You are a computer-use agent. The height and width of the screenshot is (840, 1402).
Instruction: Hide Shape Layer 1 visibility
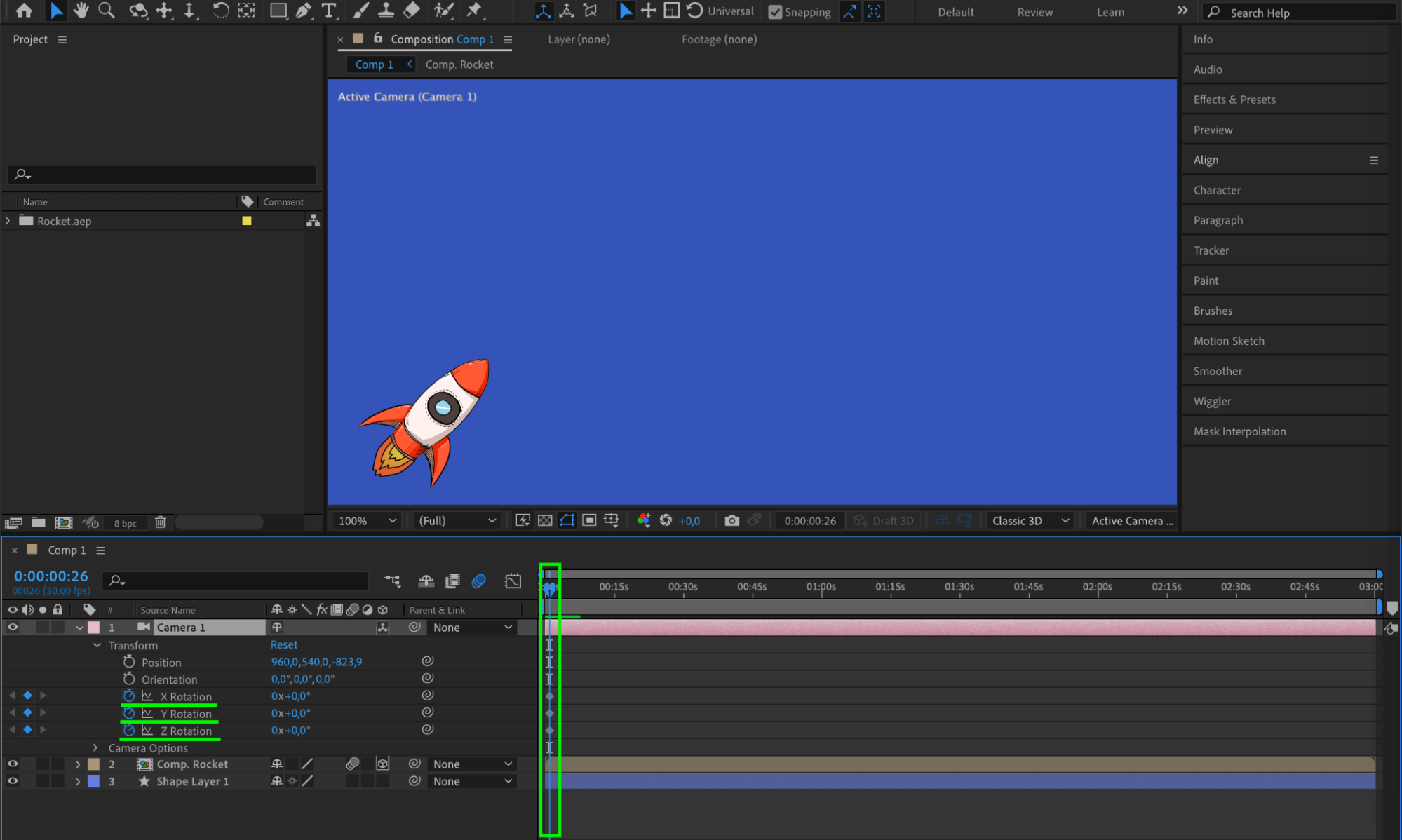(x=13, y=781)
